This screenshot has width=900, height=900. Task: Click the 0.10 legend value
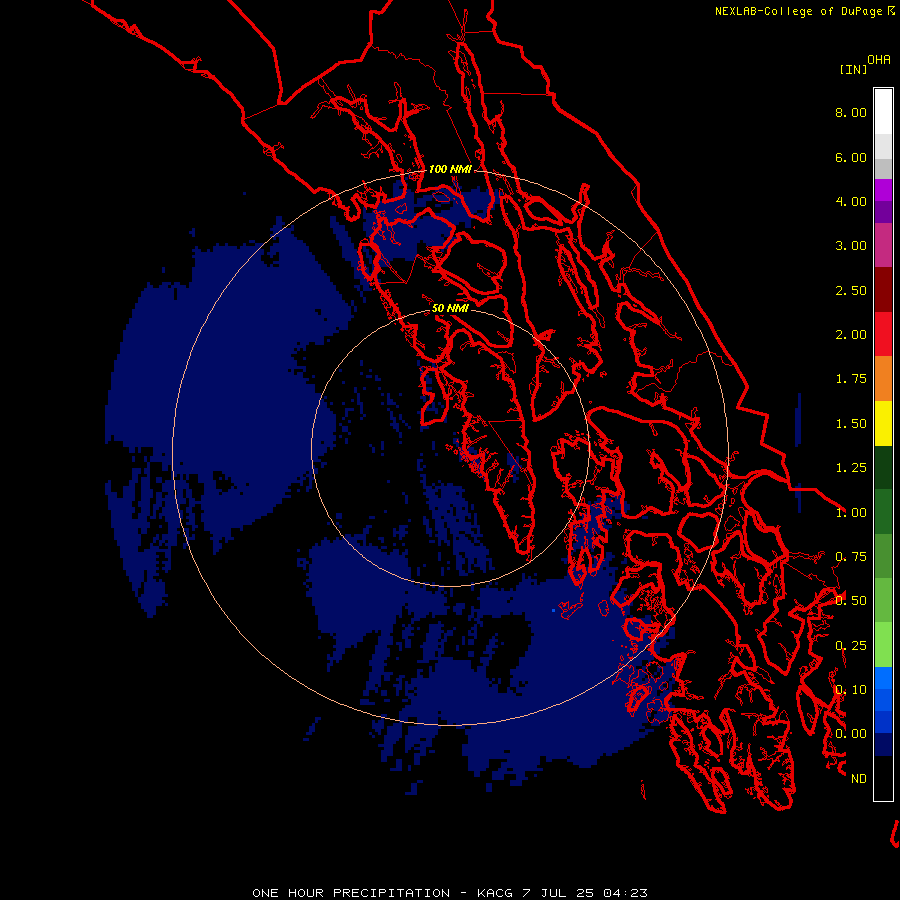[851, 690]
